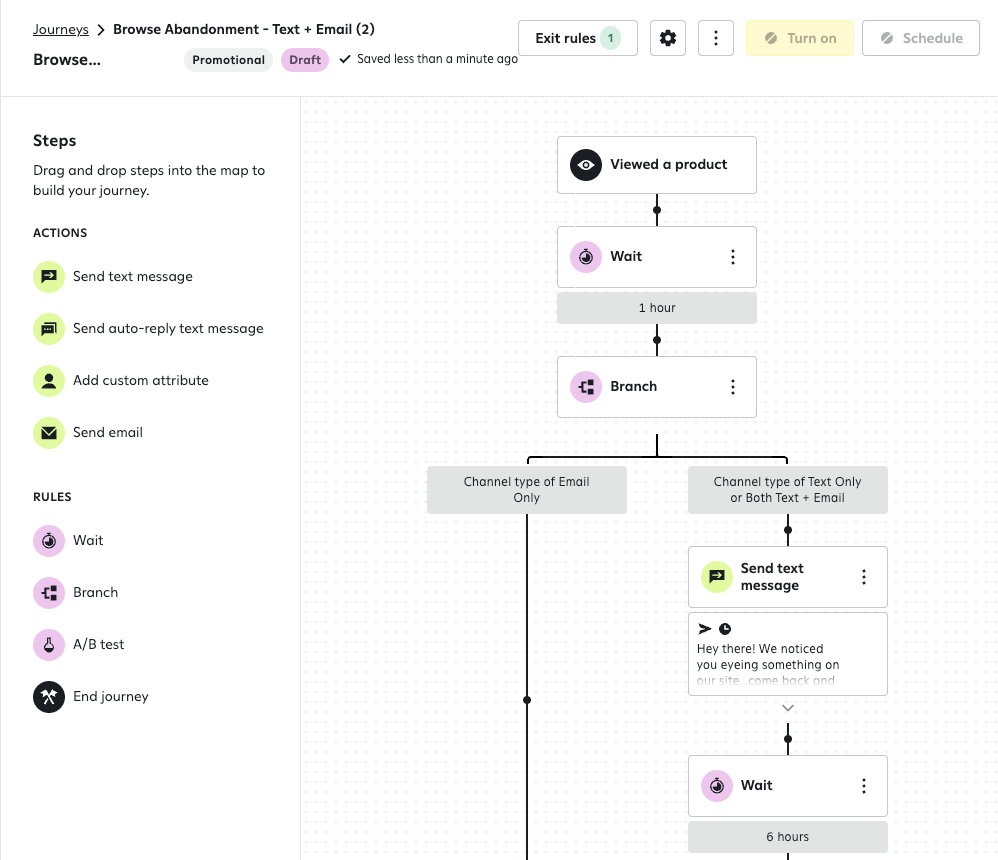Open Exit rules

tap(578, 38)
